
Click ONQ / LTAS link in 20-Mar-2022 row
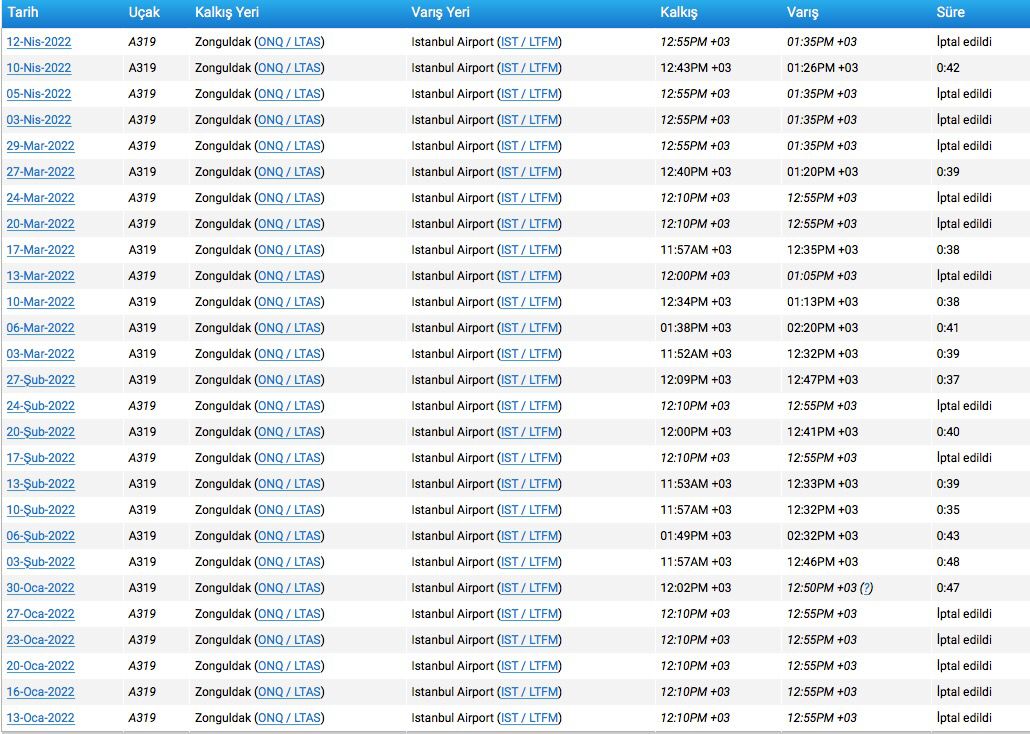(290, 224)
